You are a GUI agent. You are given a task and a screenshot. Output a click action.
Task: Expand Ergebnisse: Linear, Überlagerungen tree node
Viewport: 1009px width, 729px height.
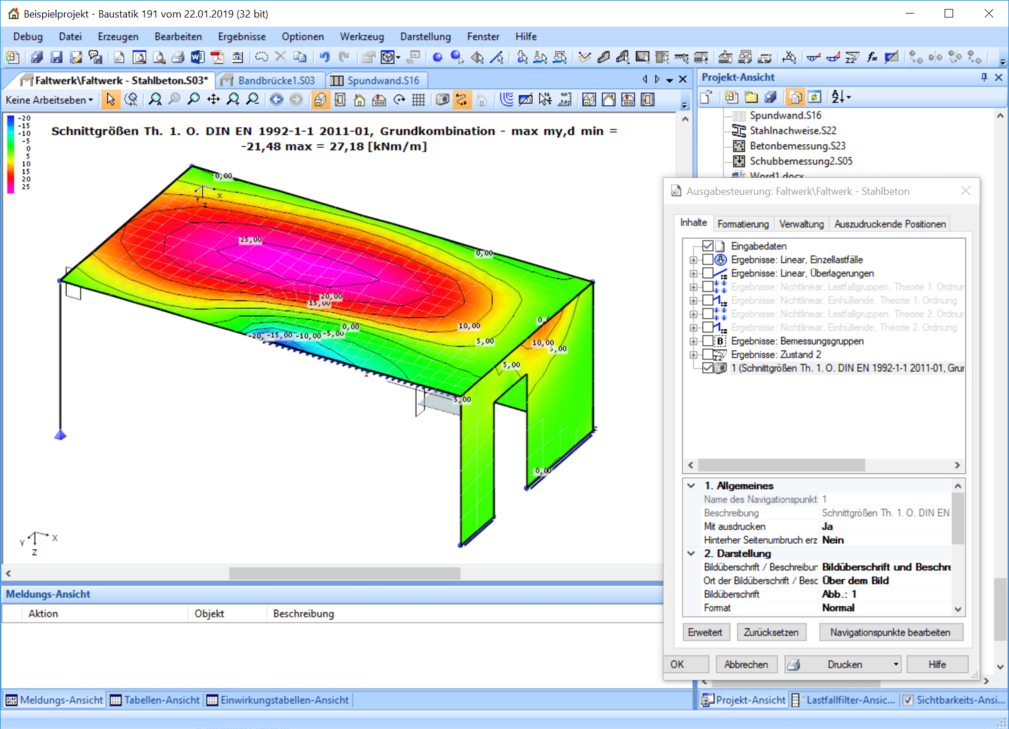tap(693, 273)
